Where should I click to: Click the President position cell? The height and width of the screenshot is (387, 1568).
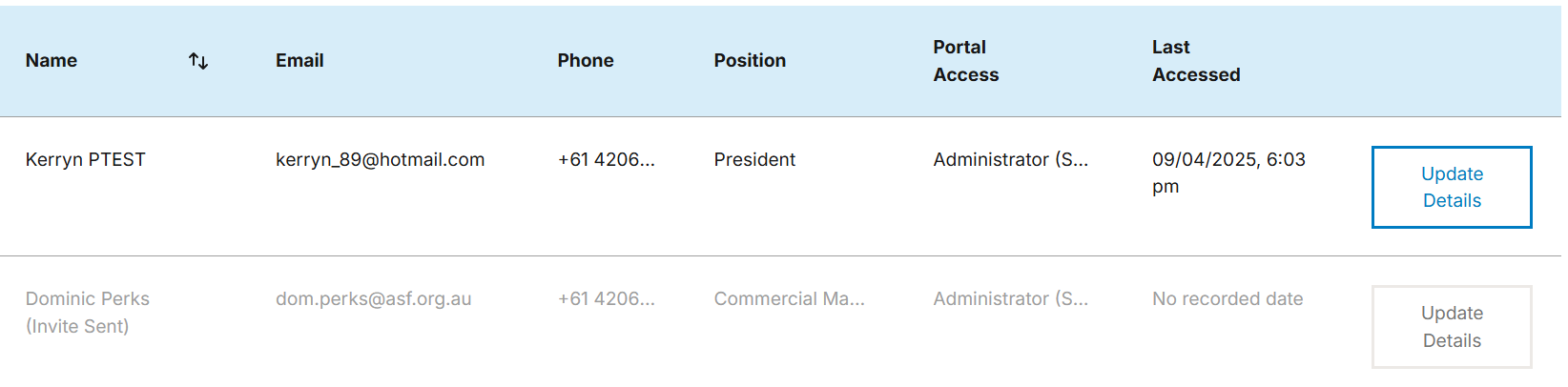pyautogui.click(x=754, y=159)
